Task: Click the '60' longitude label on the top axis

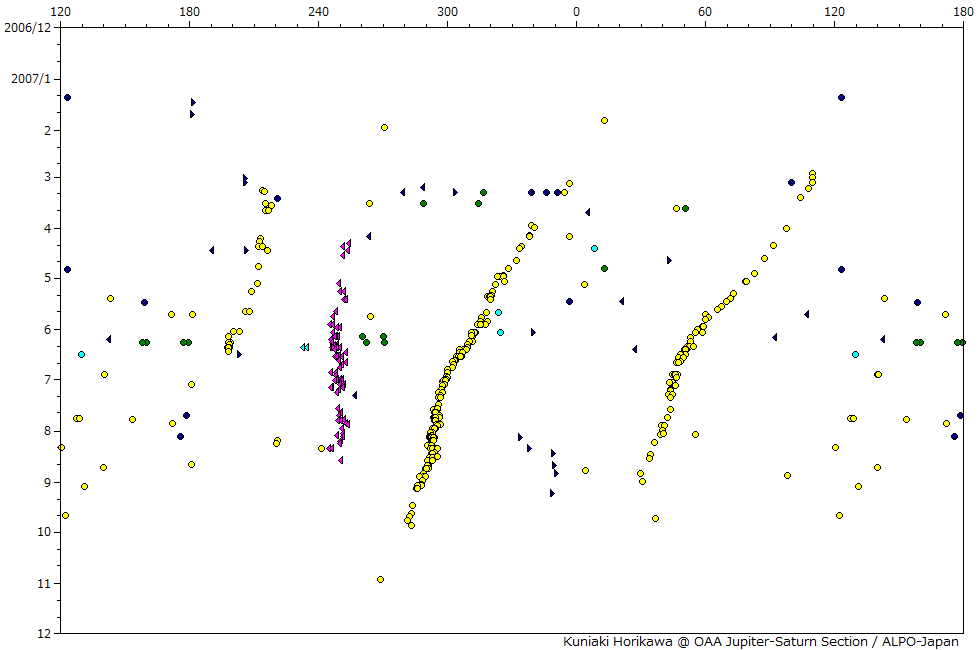Action: 705,11
